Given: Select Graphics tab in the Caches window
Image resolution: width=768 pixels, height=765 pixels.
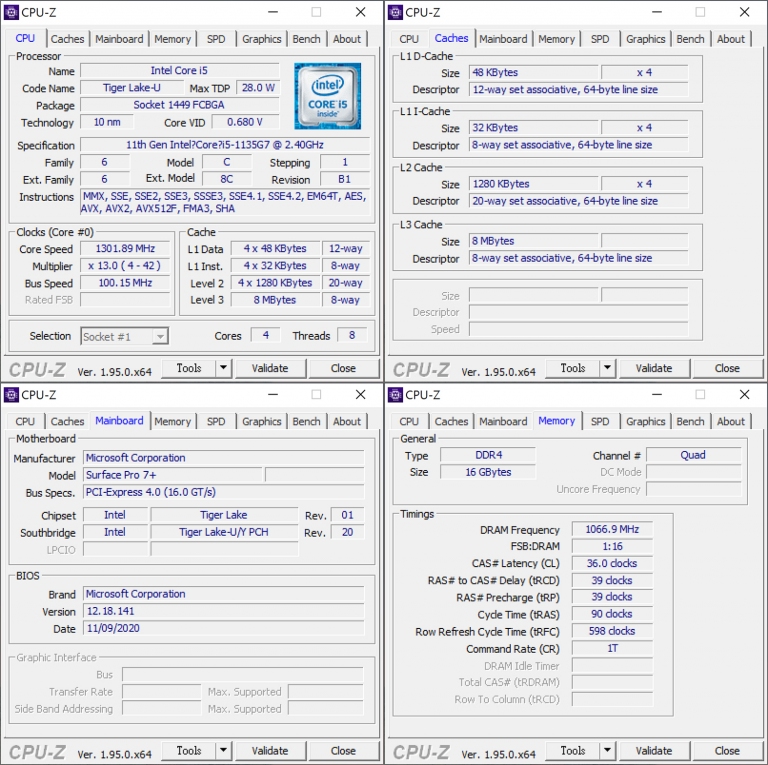Looking at the screenshot, I should [x=646, y=39].
